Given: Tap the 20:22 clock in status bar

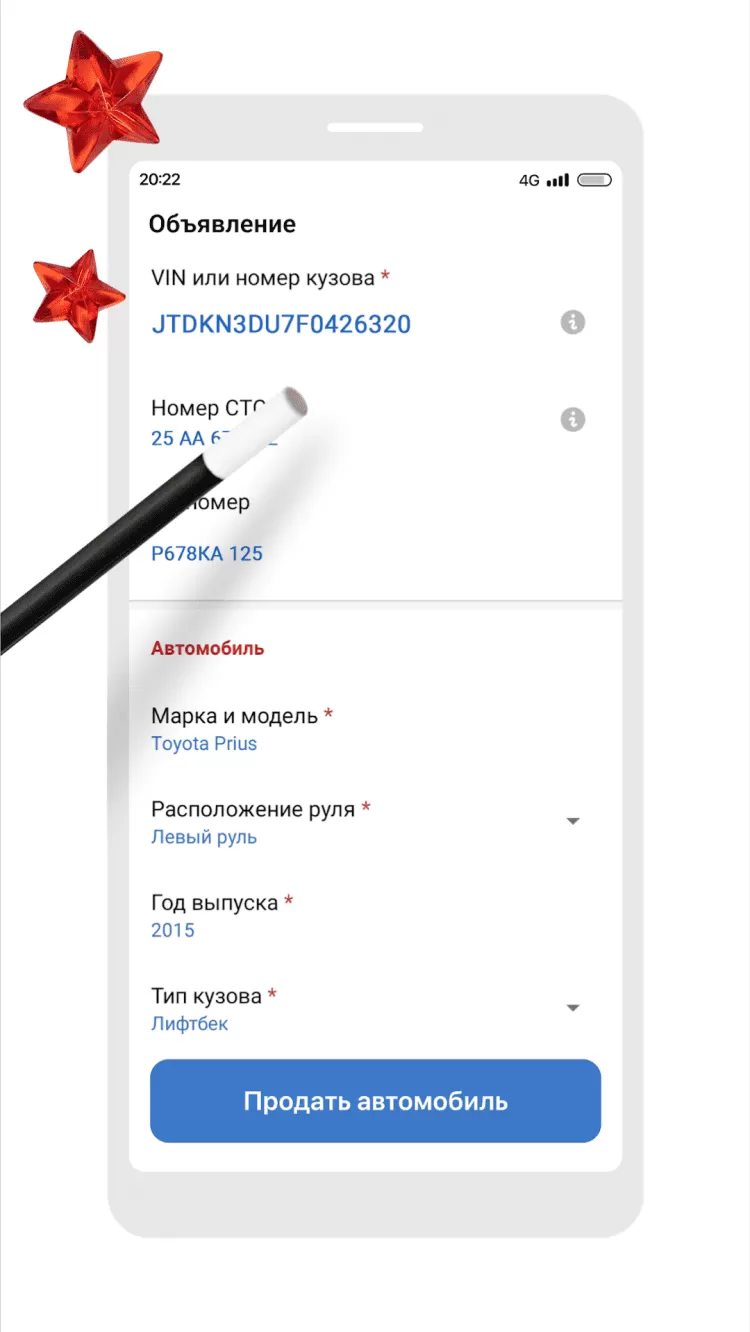Looking at the screenshot, I should point(160,180).
